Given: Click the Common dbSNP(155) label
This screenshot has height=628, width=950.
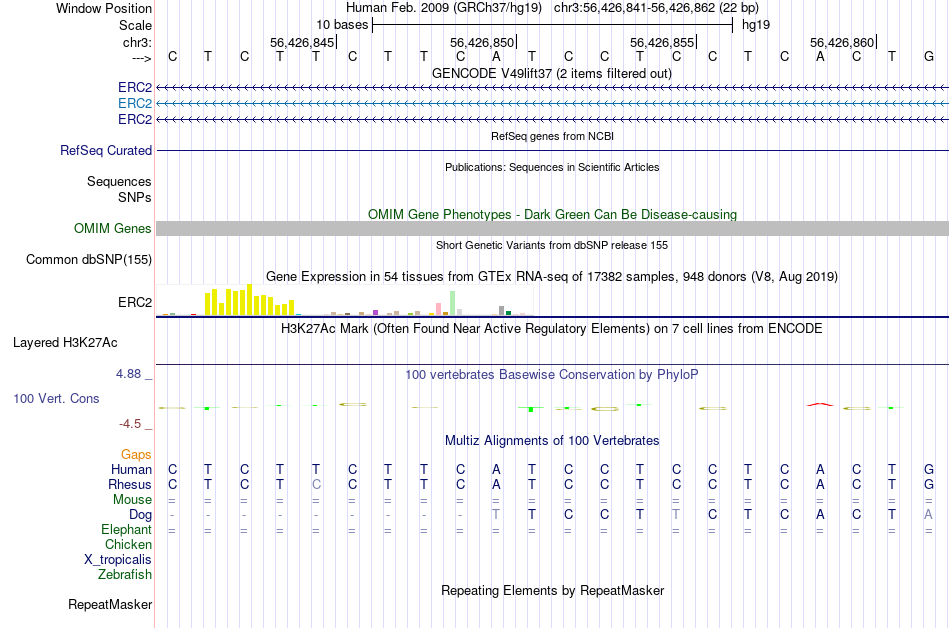Looking at the screenshot, I should click(x=88, y=259).
